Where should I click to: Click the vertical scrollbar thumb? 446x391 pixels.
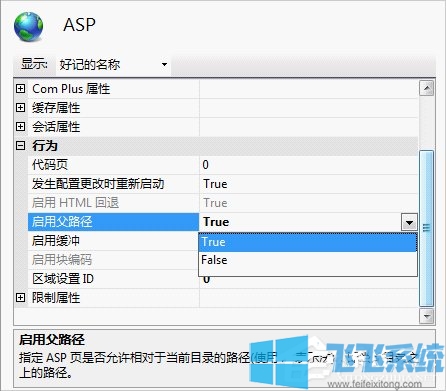[x=426, y=228]
